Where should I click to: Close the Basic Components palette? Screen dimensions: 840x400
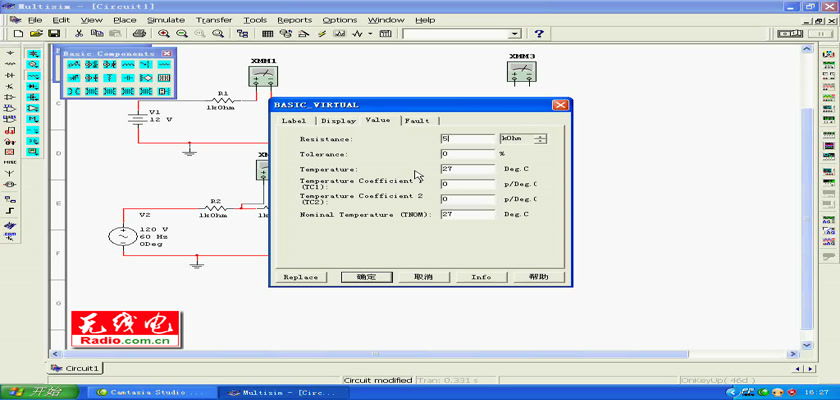[x=167, y=54]
